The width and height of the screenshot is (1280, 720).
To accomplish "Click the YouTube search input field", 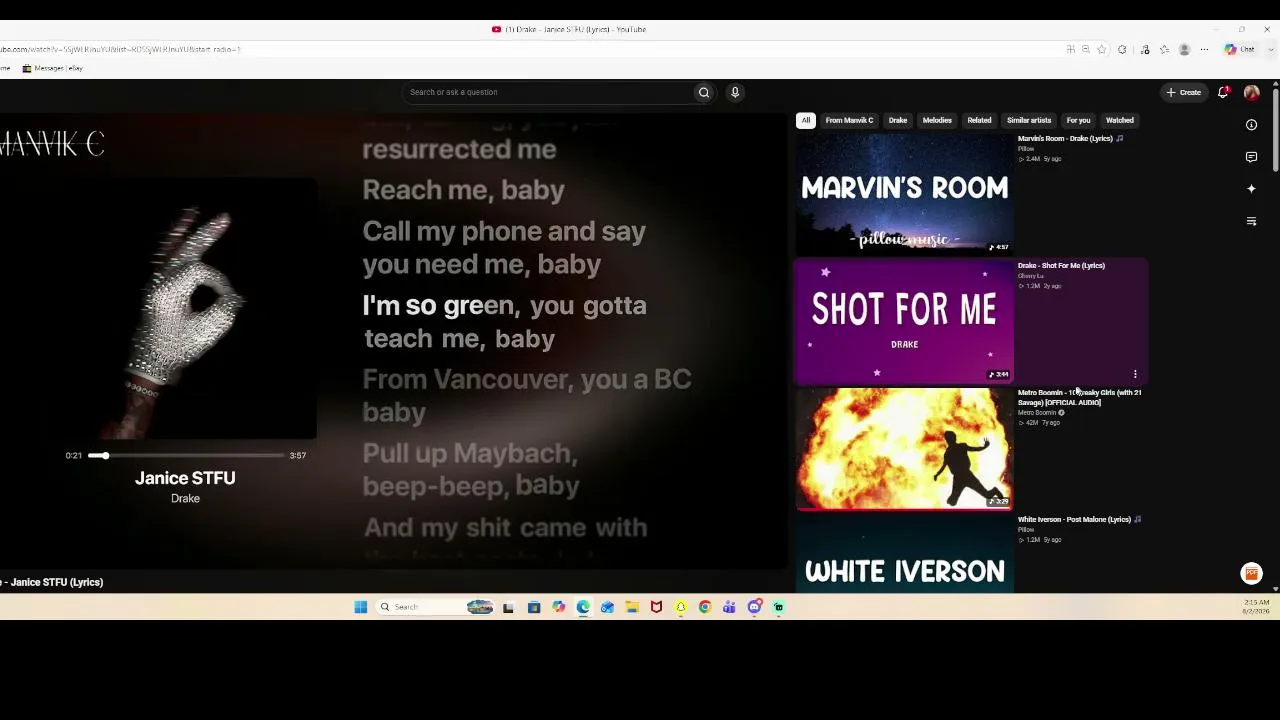I will (548, 92).
